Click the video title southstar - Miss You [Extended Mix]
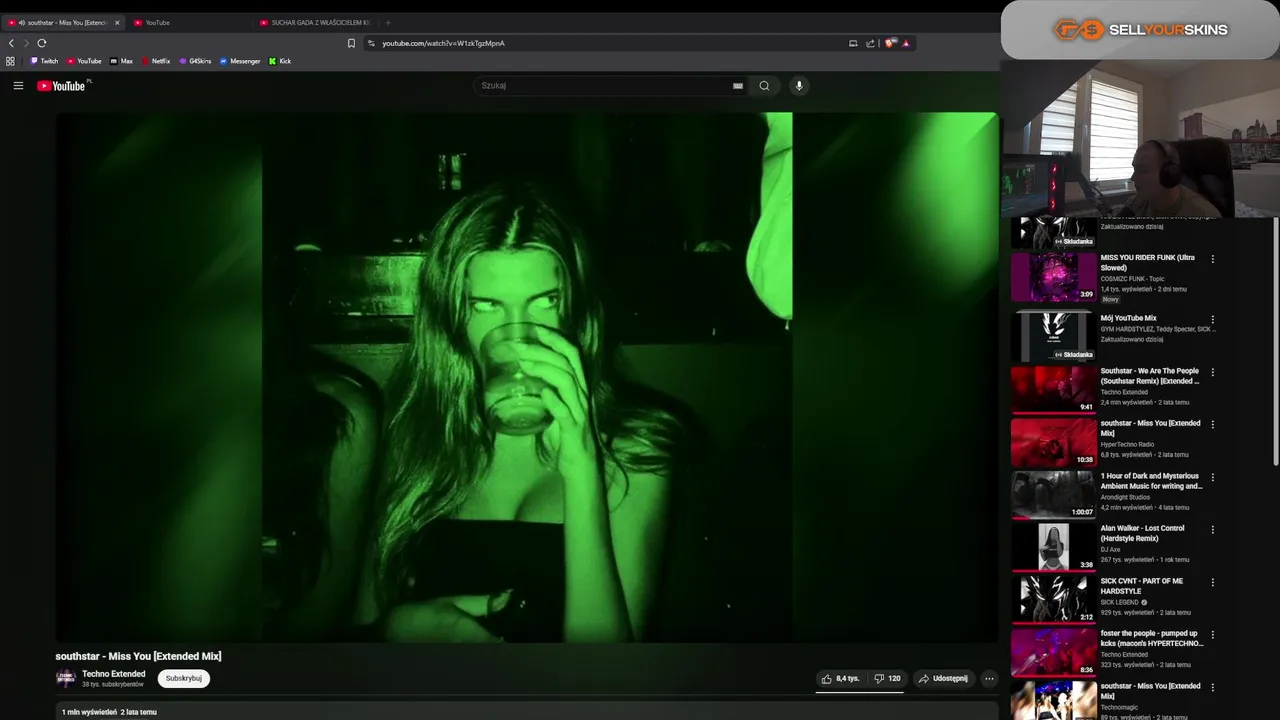 coord(138,656)
